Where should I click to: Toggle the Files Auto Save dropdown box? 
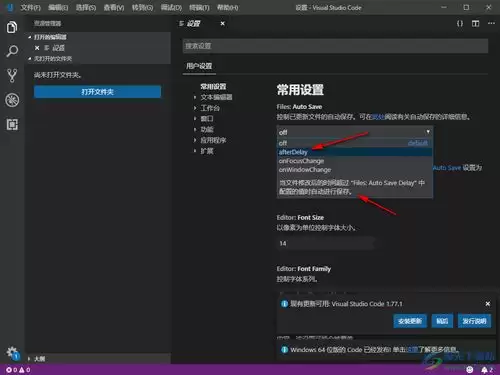click(x=355, y=132)
